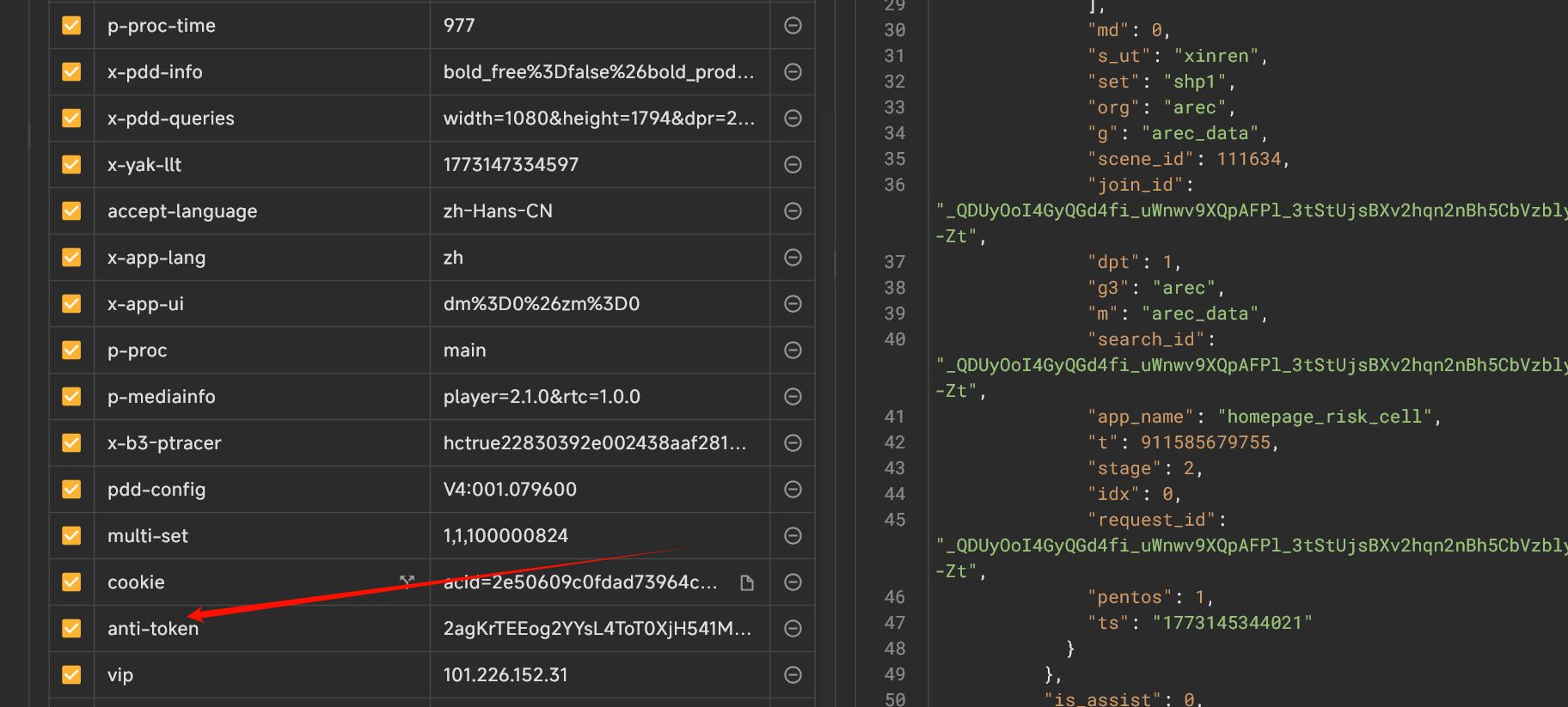Click the anti-token value field
1568x707 pixels.
pos(597,629)
